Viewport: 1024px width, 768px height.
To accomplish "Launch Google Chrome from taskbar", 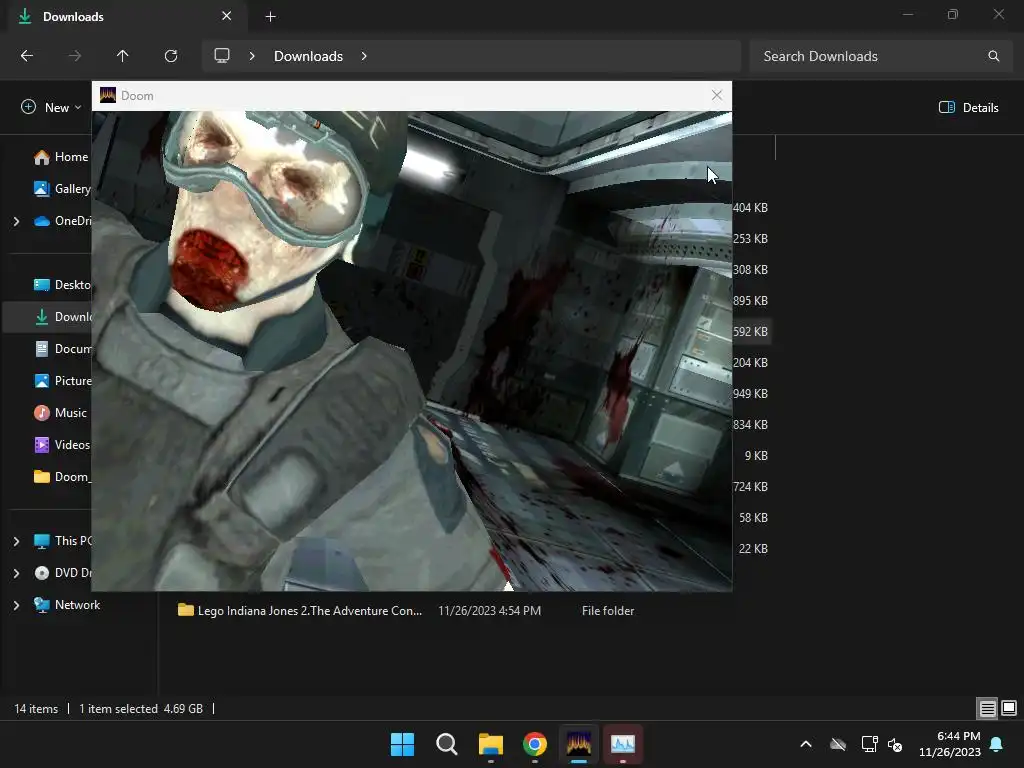I will [x=535, y=744].
